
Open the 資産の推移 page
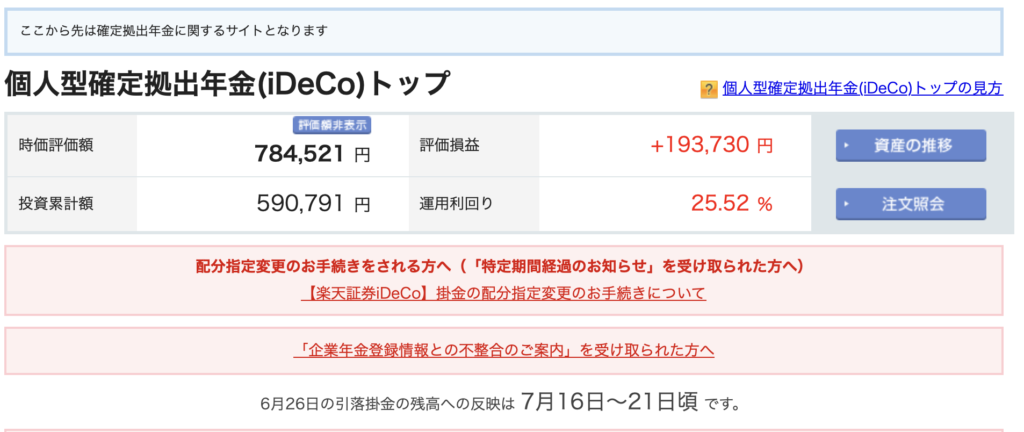(911, 146)
